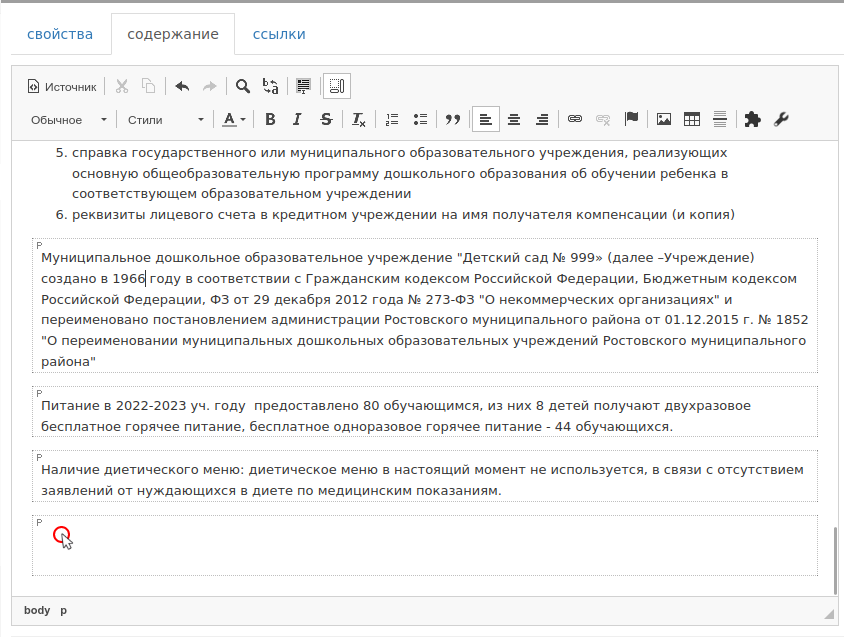The width and height of the screenshot is (844, 637).
Task: Switch to the свойства tab
Action: click(x=60, y=34)
